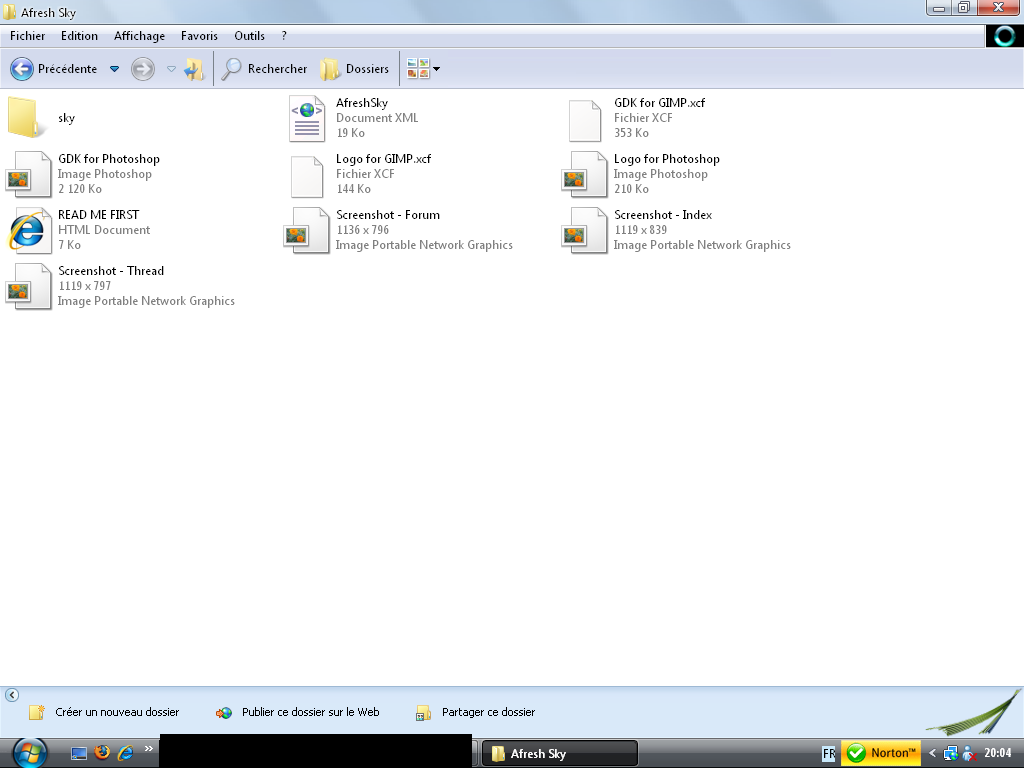
Task: Open the forward history dropdown arrow
Action: coord(171,69)
